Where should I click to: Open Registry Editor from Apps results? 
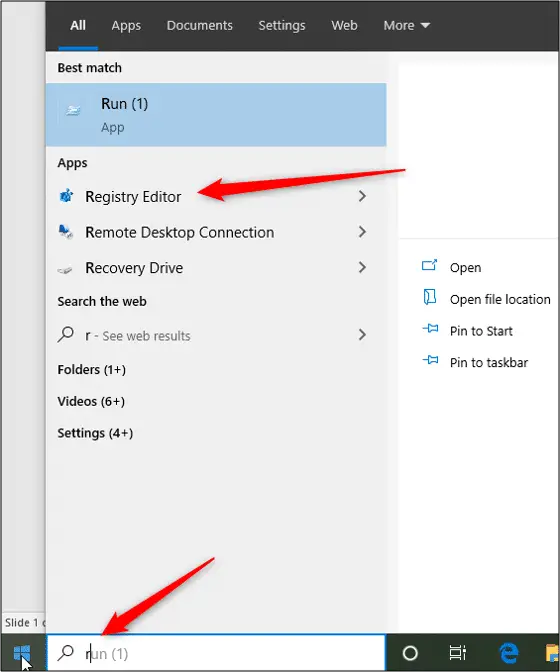[216, 196]
